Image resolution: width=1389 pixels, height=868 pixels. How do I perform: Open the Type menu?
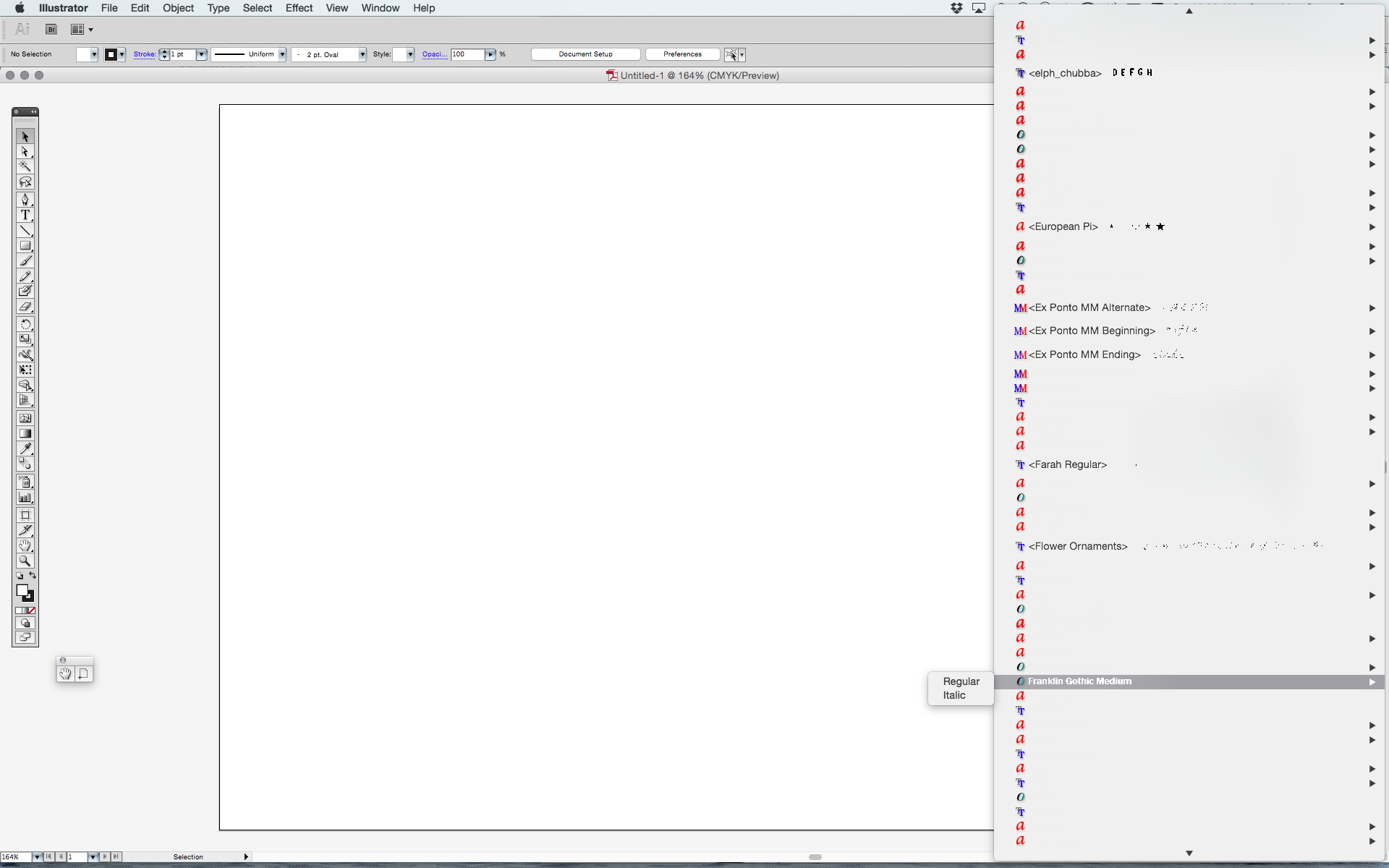point(218,8)
